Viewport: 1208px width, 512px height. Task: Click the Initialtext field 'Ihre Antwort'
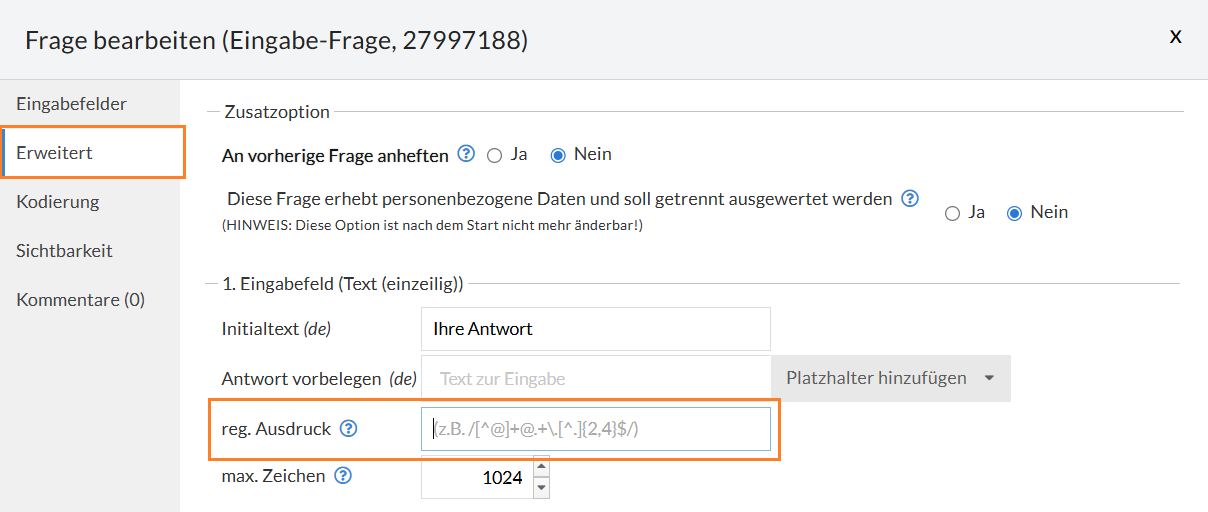tap(596, 329)
